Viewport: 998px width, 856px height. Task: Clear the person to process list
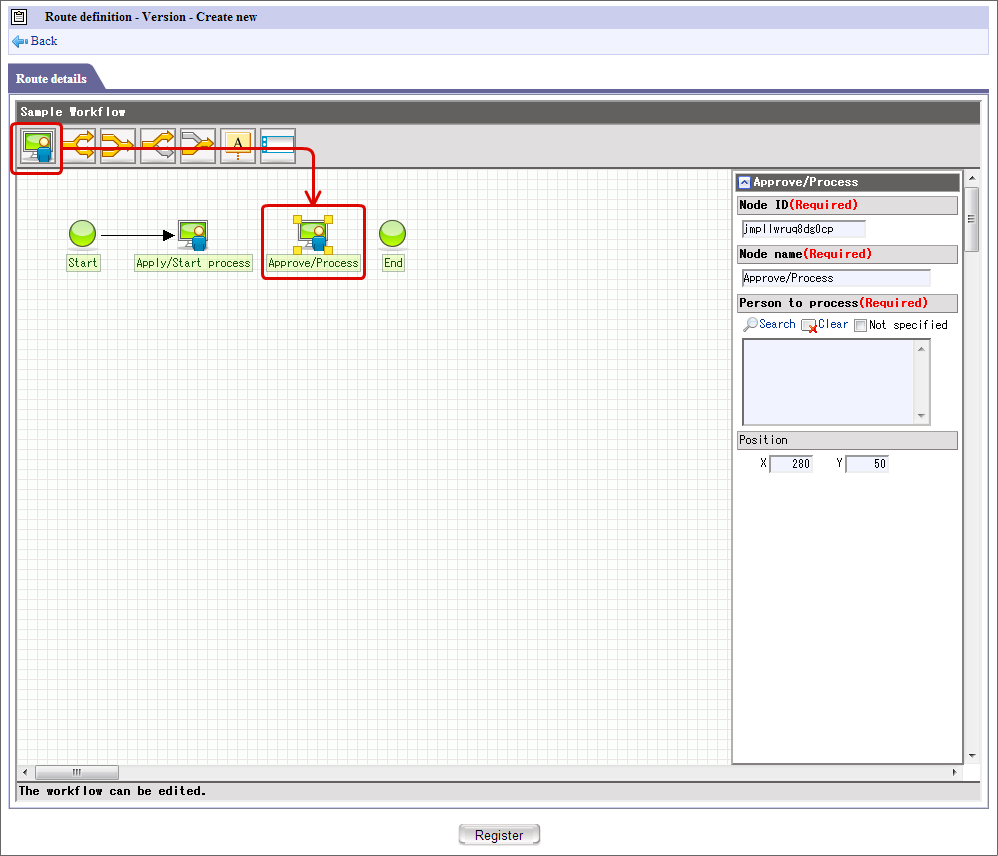(x=833, y=325)
